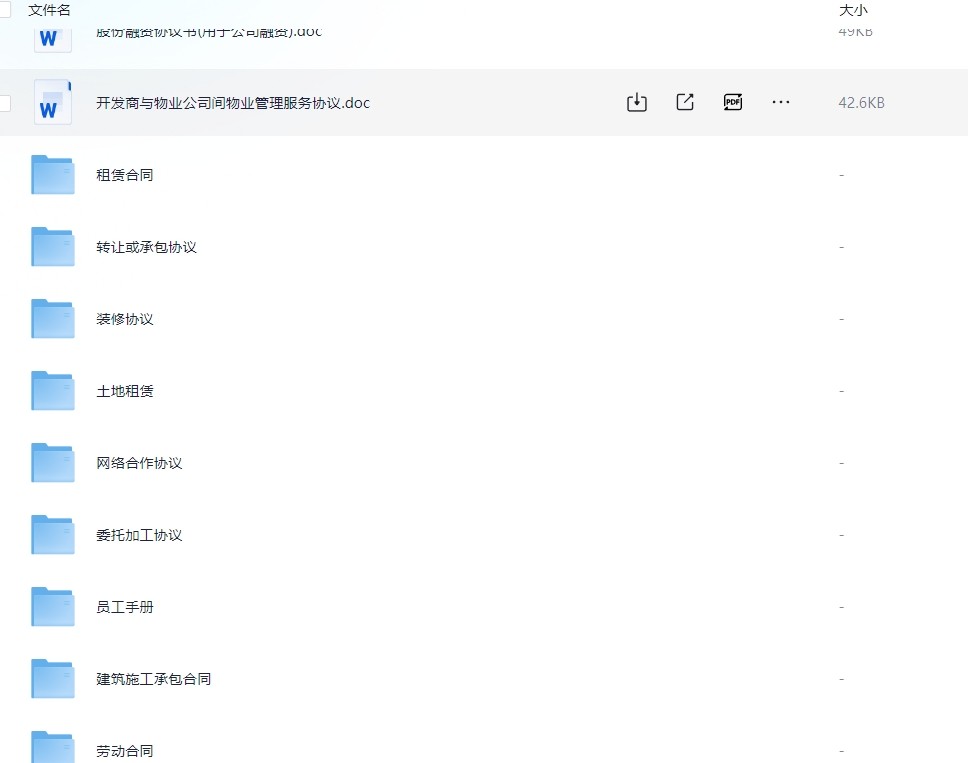
Task: Select the 建筑施工承包合同 folder name
Action: point(154,680)
